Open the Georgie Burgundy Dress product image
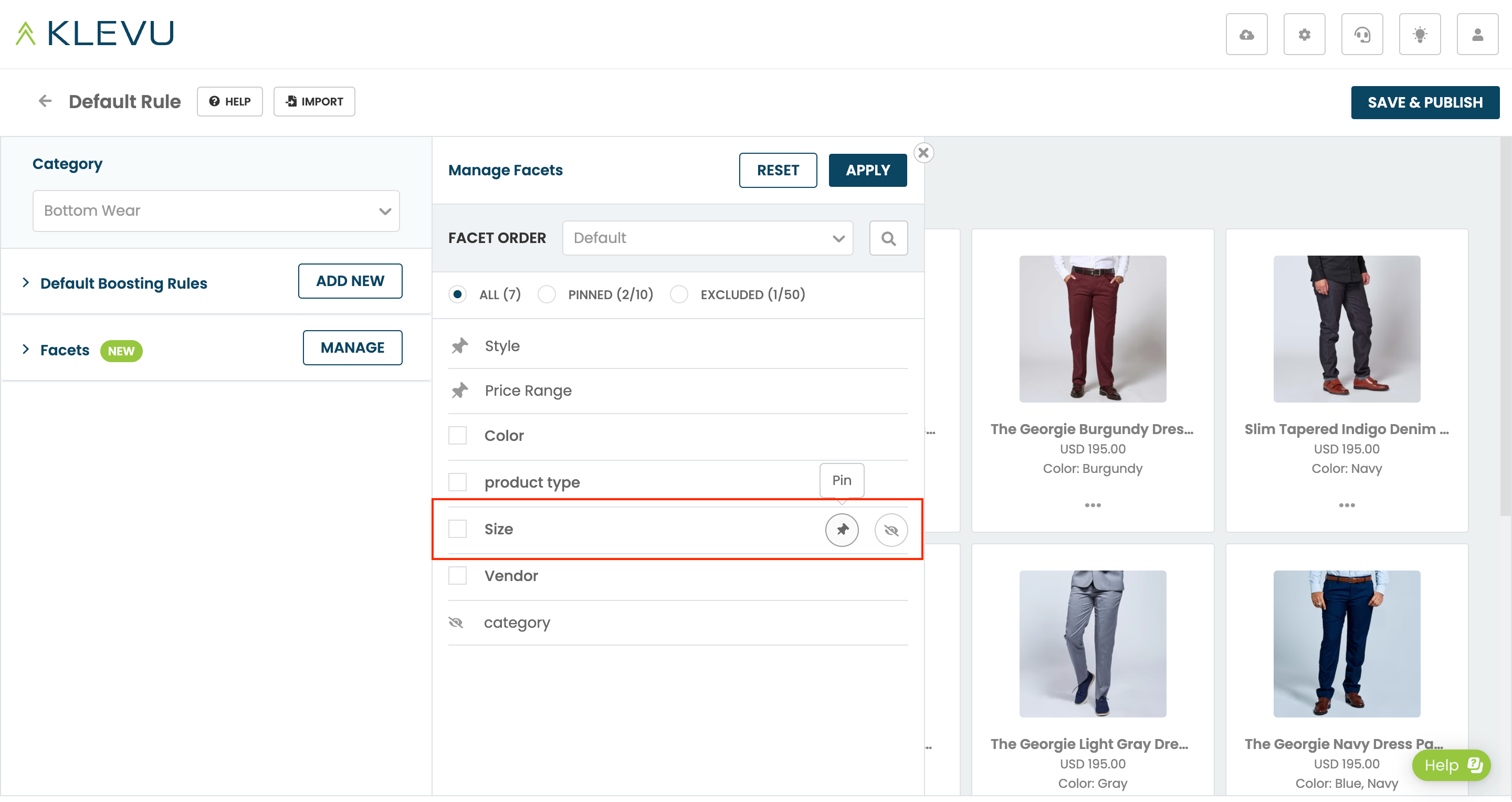The image size is (1512, 802). (1093, 329)
